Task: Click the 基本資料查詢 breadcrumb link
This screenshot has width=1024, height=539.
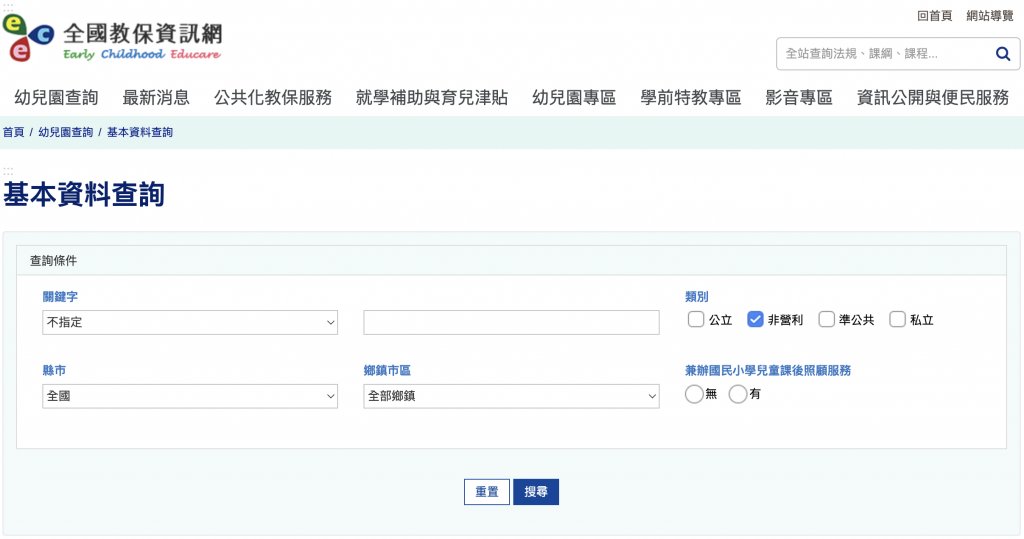Action: [140, 132]
